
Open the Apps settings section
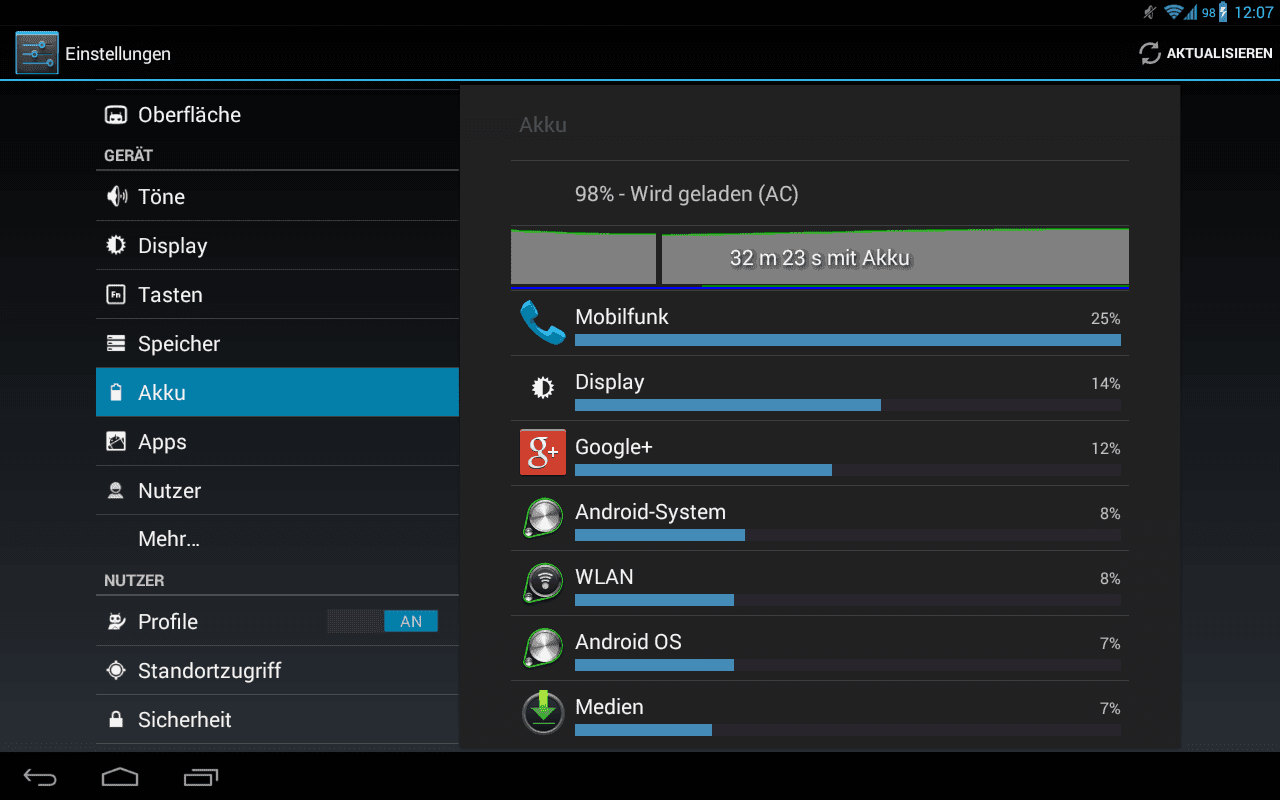click(277, 441)
